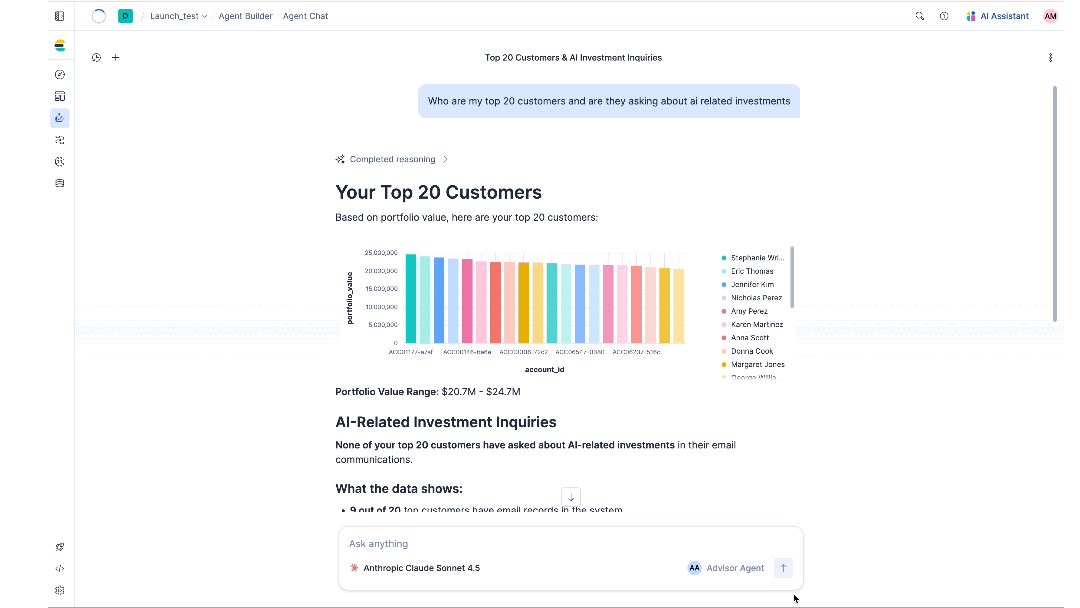Open settings via the gear icon
1080x608 pixels.
(59, 590)
